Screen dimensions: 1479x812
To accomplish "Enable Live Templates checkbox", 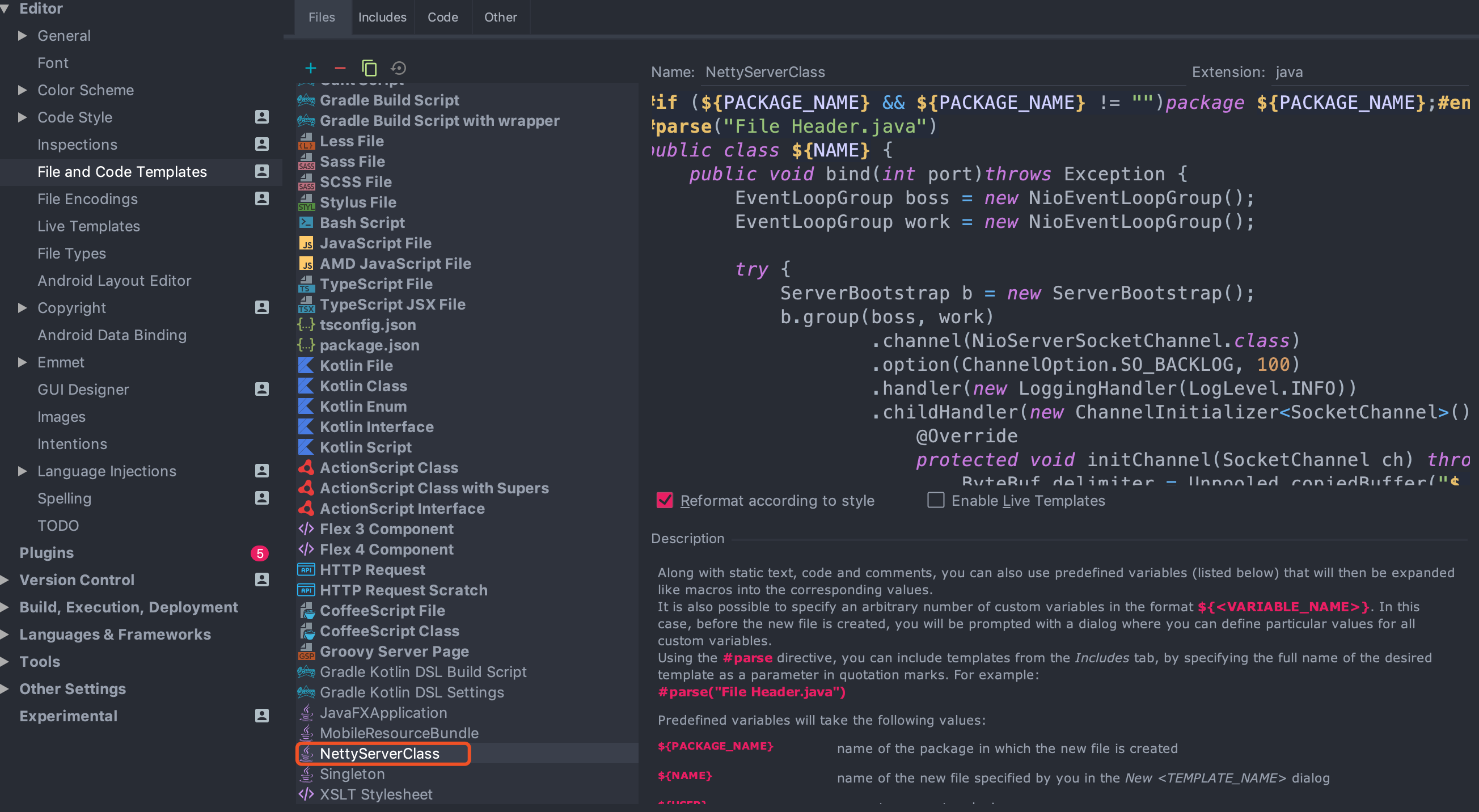I will click(x=935, y=500).
